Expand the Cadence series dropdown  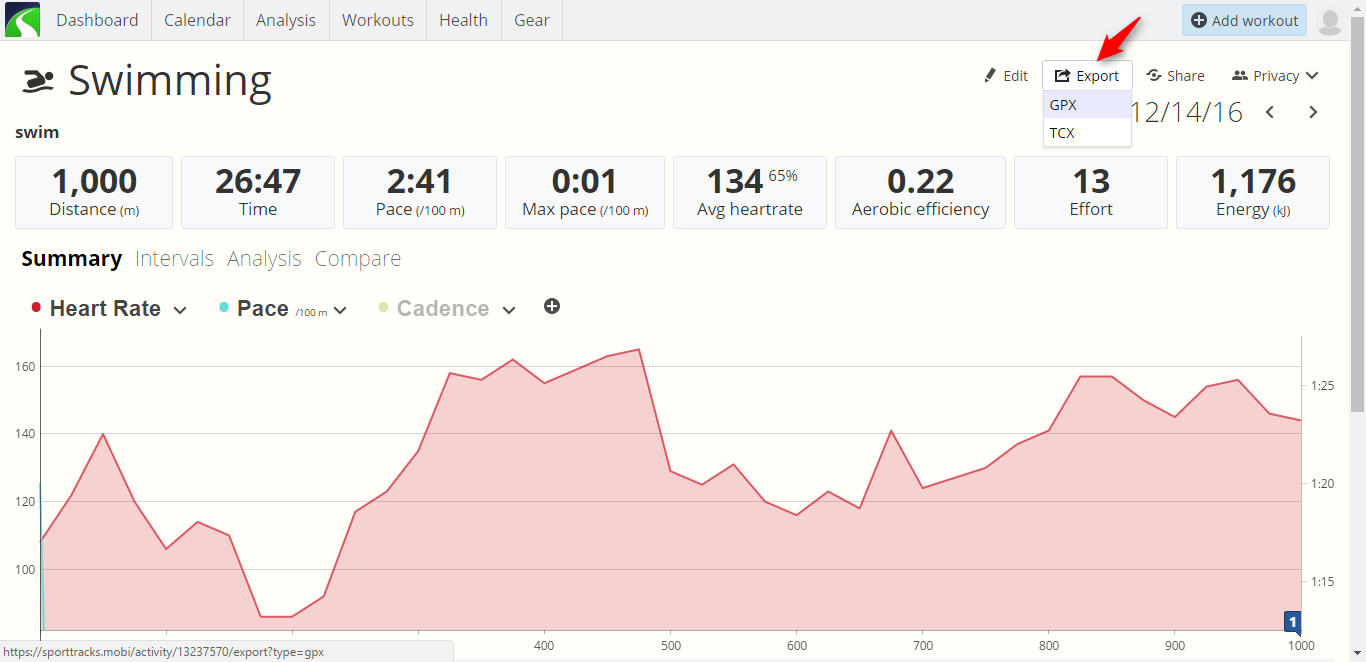[509, 310]
